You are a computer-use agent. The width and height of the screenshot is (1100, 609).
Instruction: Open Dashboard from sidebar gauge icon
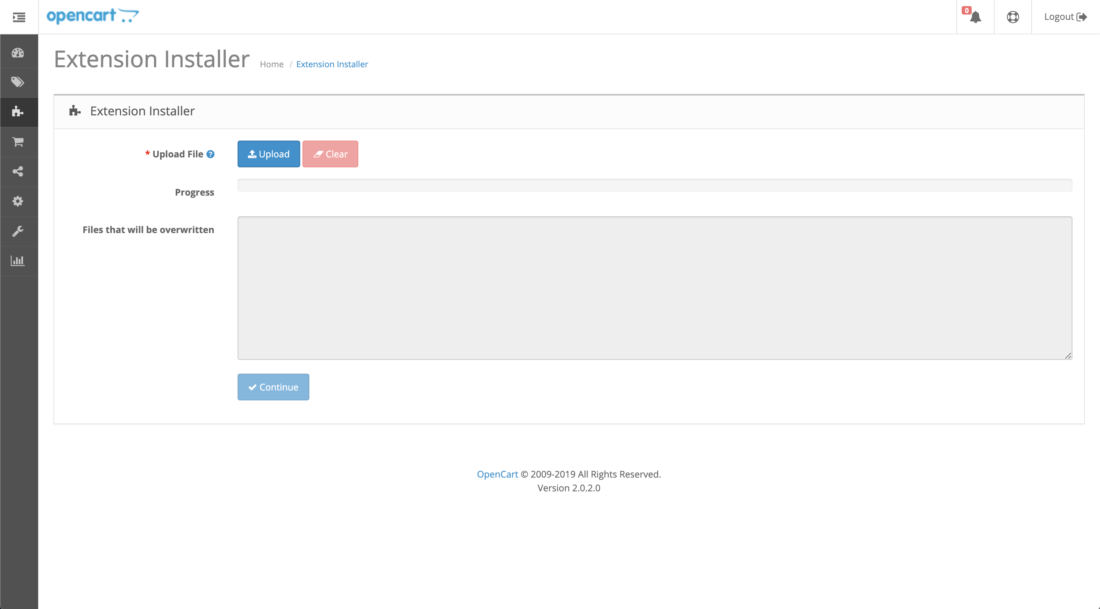tap(18, 53)
